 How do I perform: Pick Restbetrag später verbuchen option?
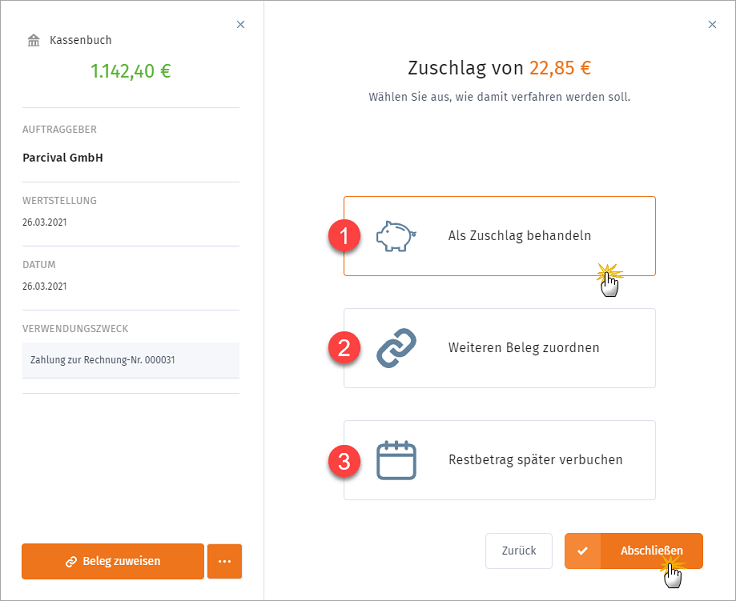(x=499, y=460)
